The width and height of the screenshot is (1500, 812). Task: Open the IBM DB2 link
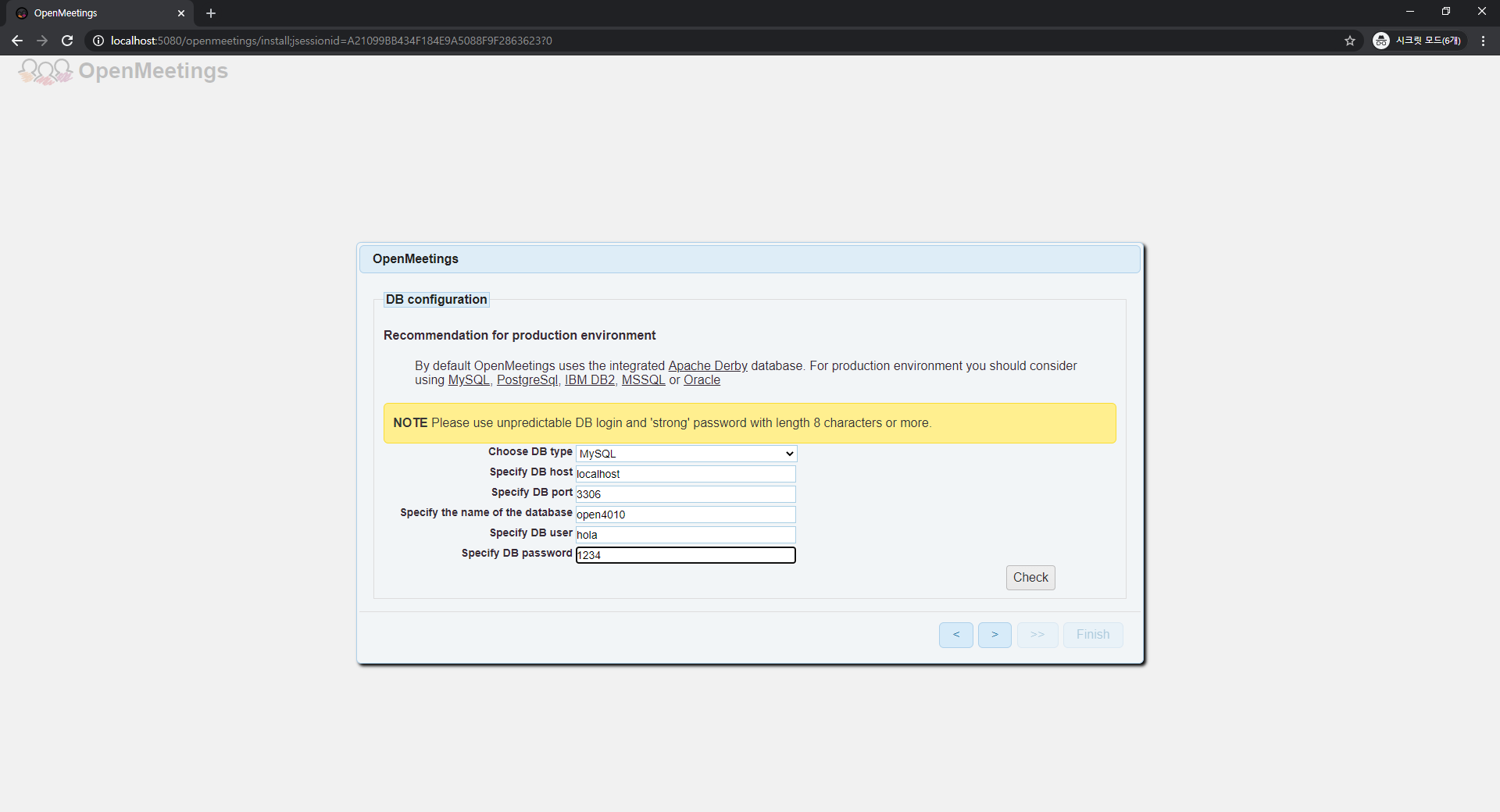tap(590, 380)
